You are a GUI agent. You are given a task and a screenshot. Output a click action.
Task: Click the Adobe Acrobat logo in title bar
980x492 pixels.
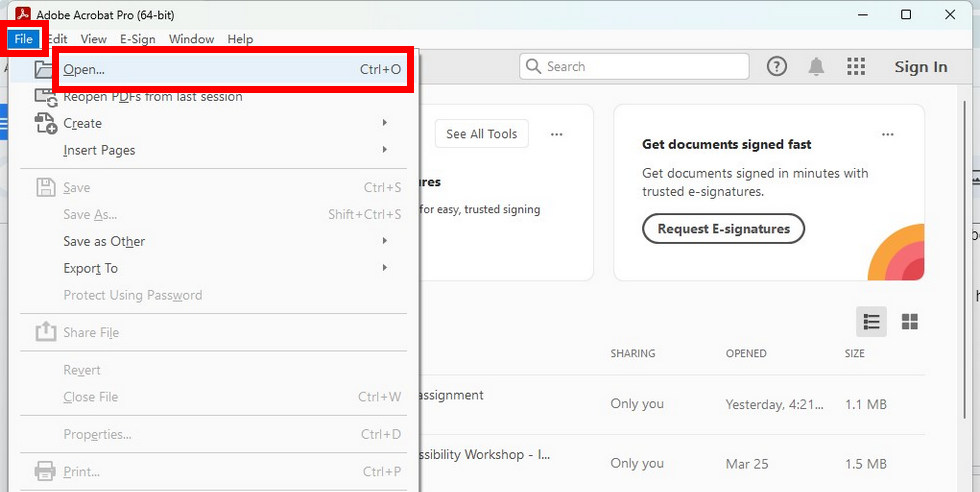tap(23, 14)
